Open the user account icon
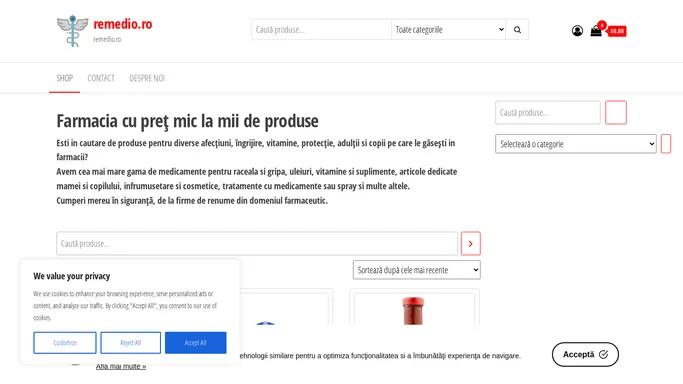This screenshot has height=384, width=683. click(x=577, y=31)
